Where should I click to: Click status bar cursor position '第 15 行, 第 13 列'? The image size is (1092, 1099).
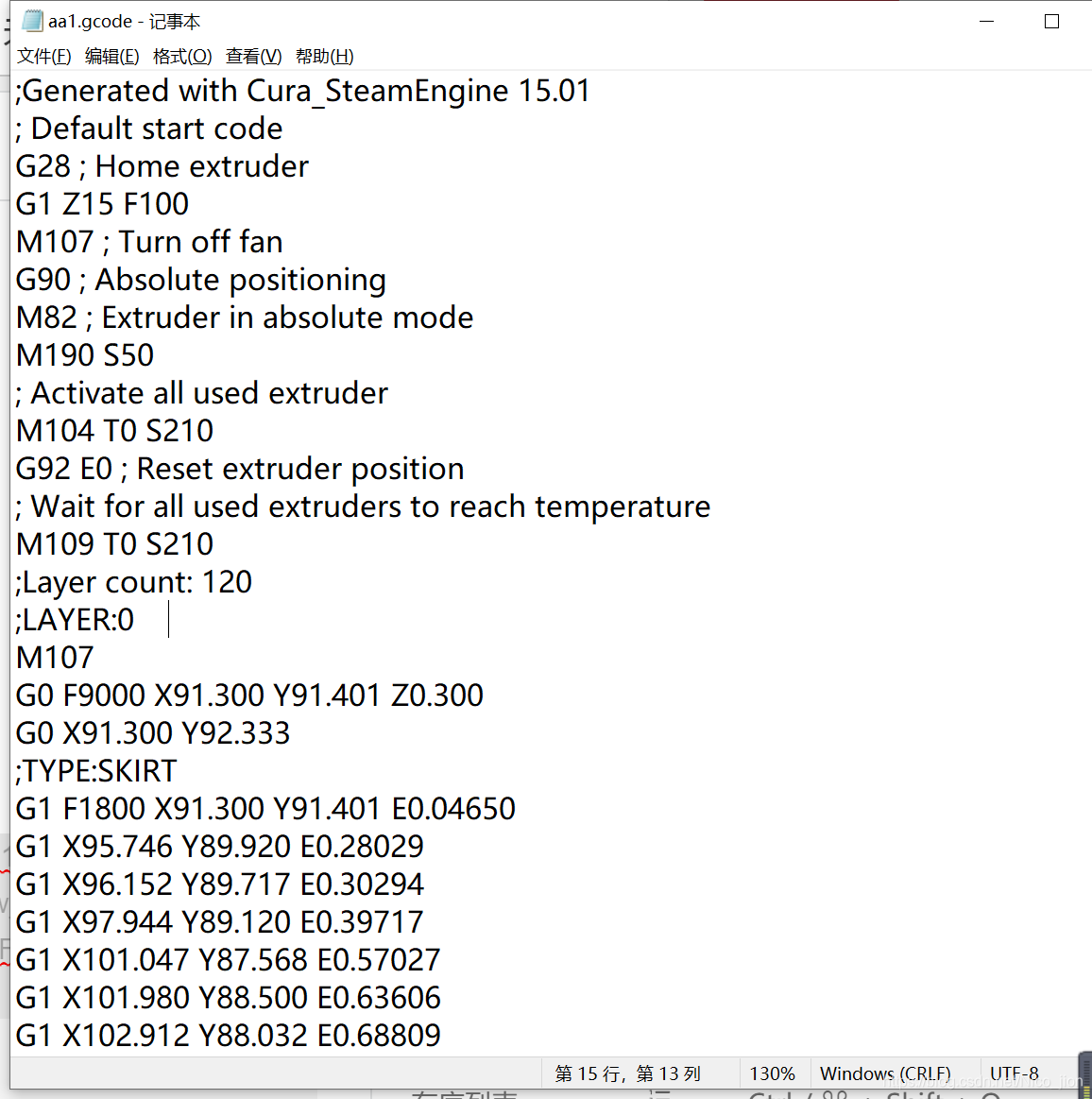627,1073
